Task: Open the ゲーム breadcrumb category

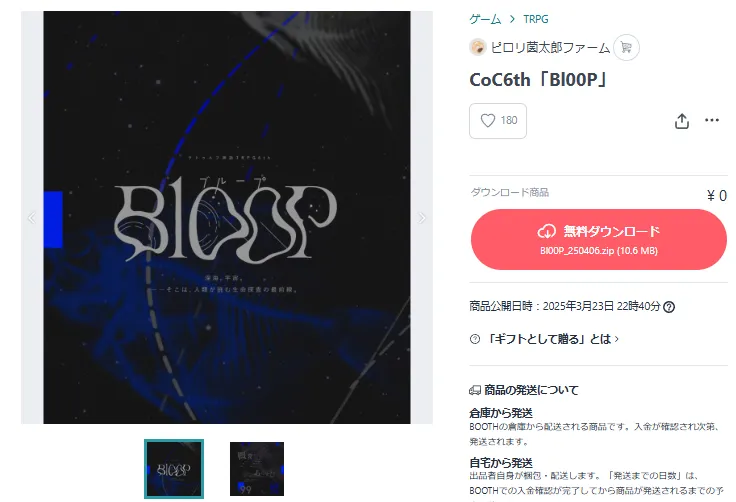Action: pos(485,19)
